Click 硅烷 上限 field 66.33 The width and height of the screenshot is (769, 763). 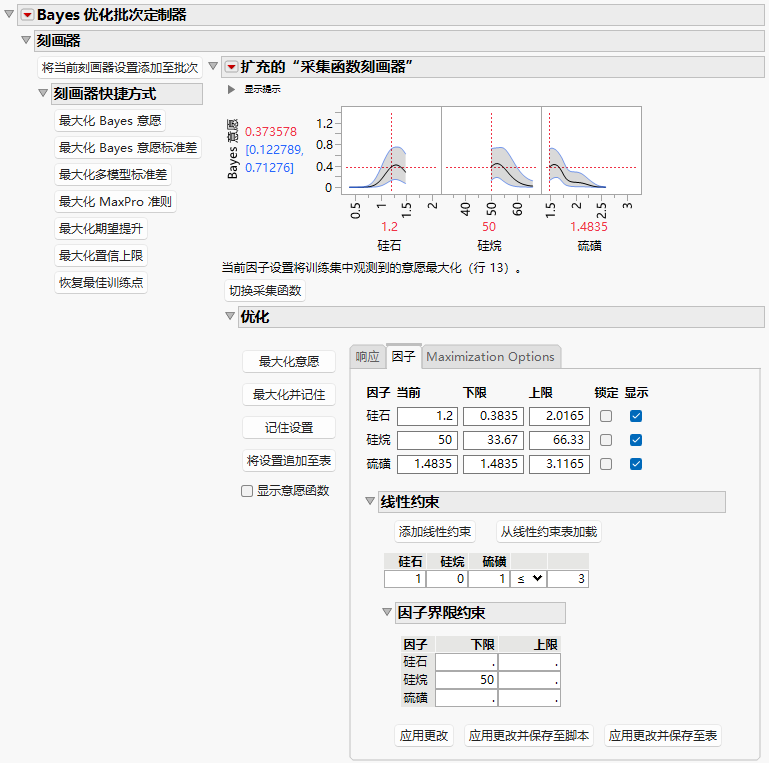coord(559,440)
